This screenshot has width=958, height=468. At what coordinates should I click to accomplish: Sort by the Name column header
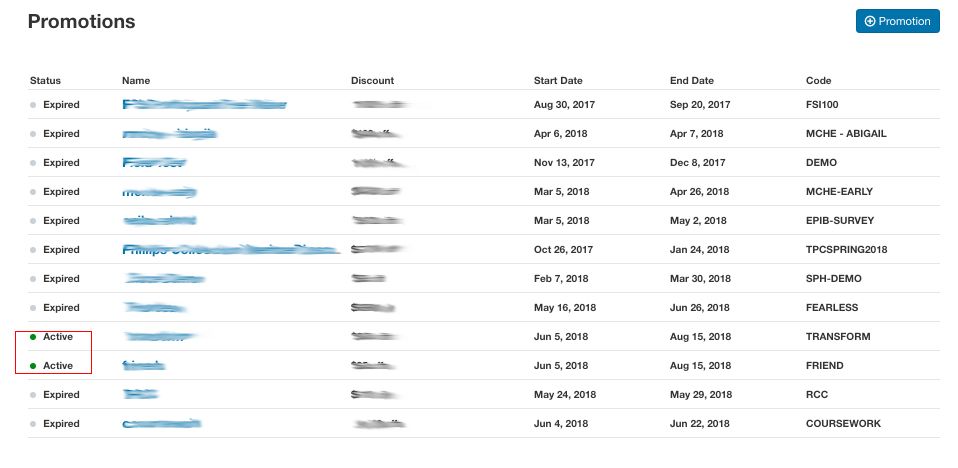tap(135, 81)
